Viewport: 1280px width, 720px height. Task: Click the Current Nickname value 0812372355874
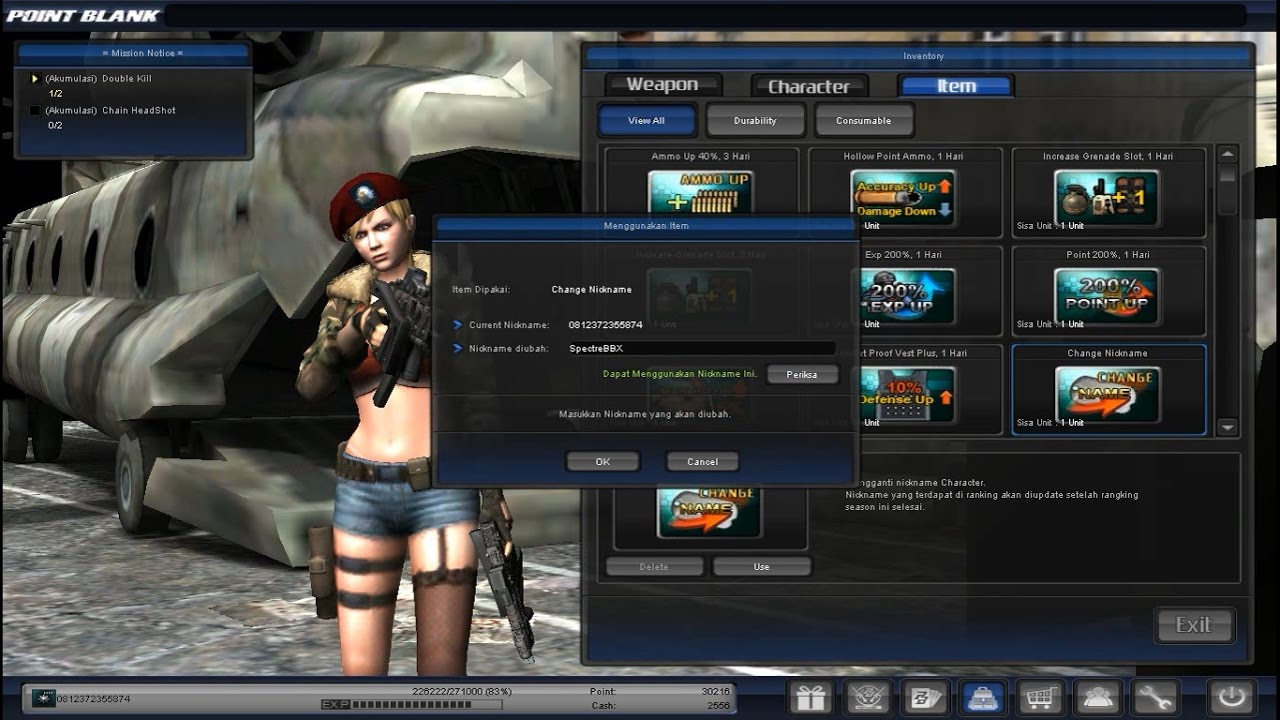tap(605, 325)
